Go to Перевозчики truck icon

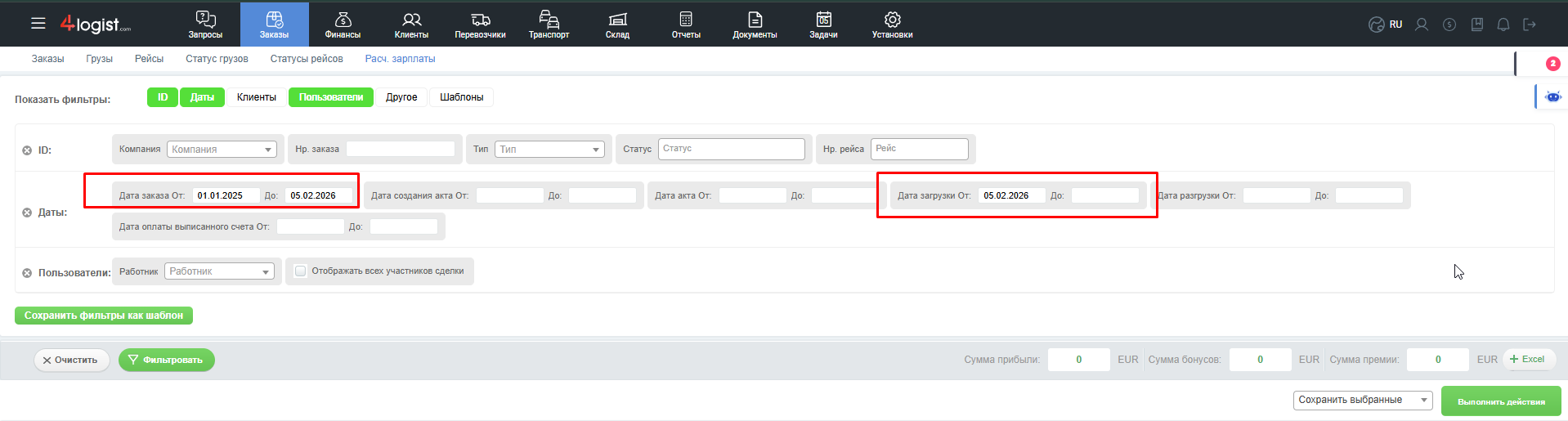coord(480,20)
